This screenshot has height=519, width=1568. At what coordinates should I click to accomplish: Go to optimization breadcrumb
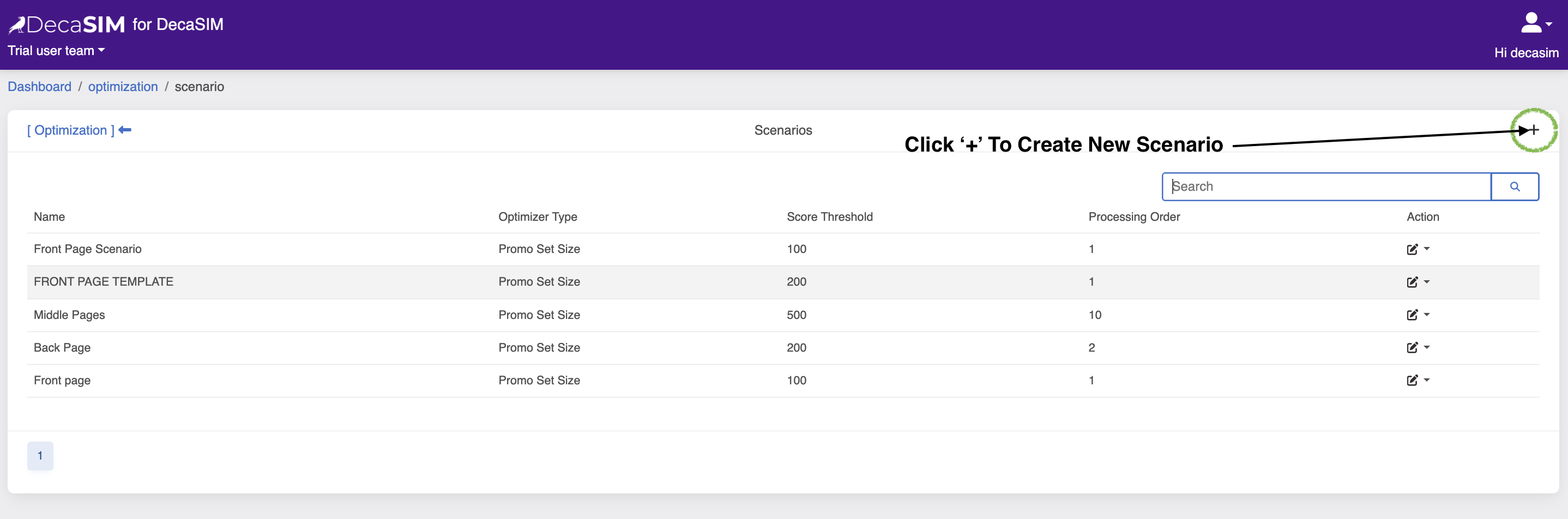(x=123, y=86)
